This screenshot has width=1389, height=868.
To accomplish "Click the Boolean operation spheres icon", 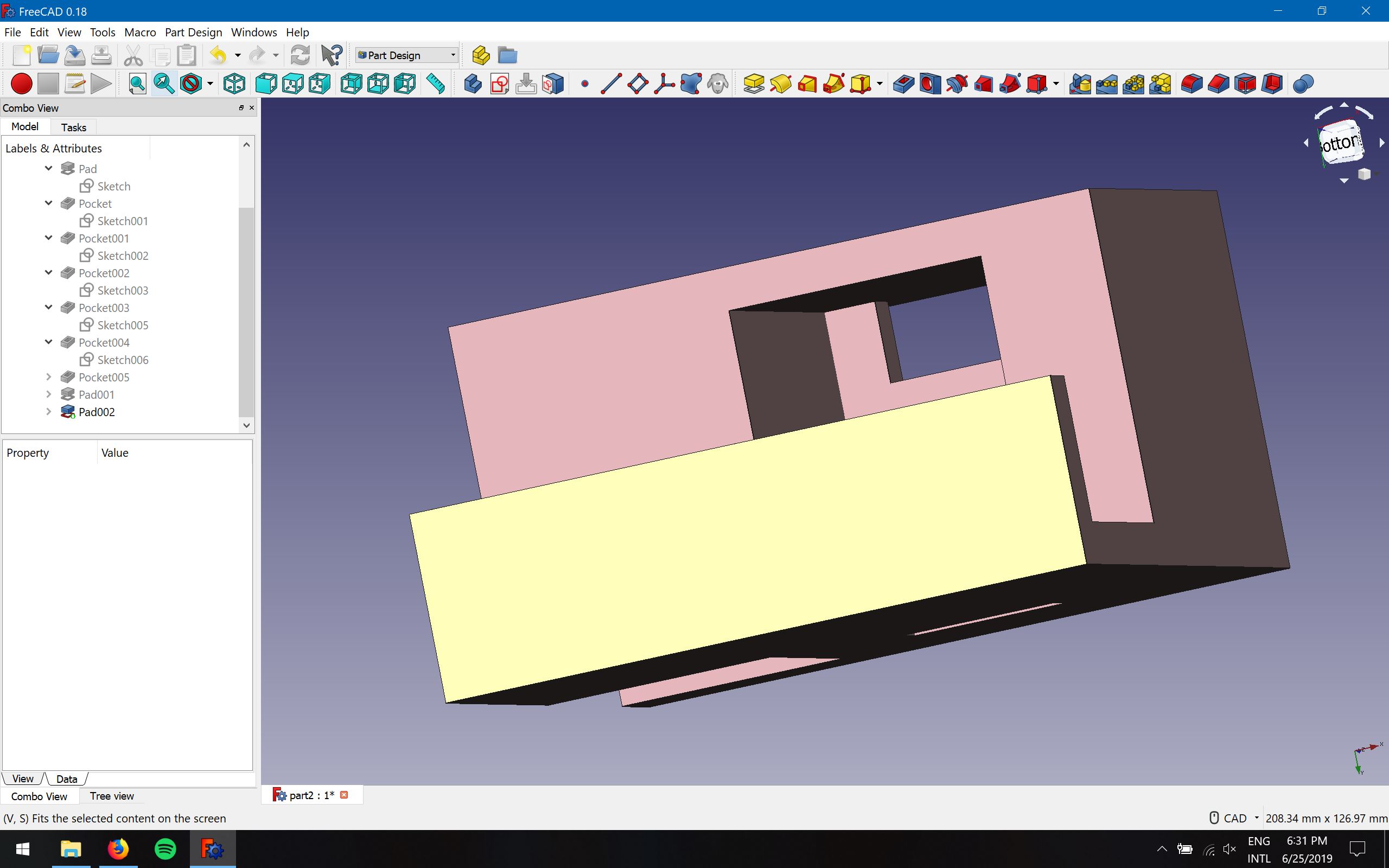I will [x=1303, y=84].
